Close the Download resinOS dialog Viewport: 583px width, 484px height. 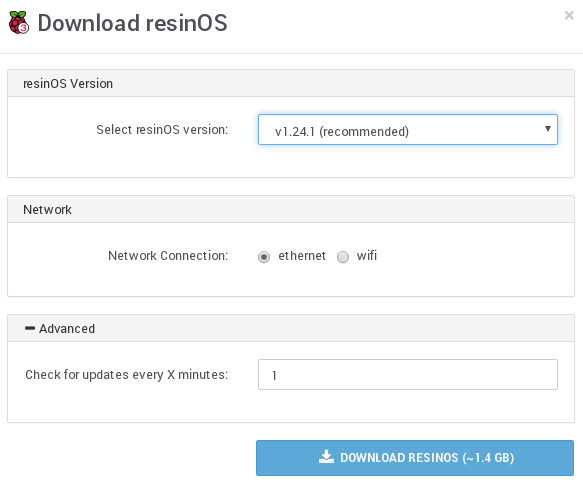pyautogui.click(x=569, y=15)
